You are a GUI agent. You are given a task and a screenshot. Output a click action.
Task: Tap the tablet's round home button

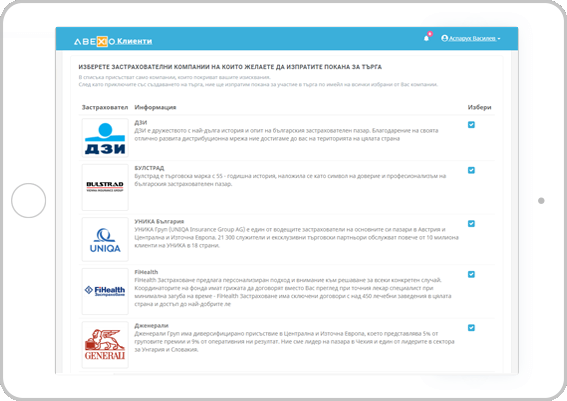pos(29,200)
